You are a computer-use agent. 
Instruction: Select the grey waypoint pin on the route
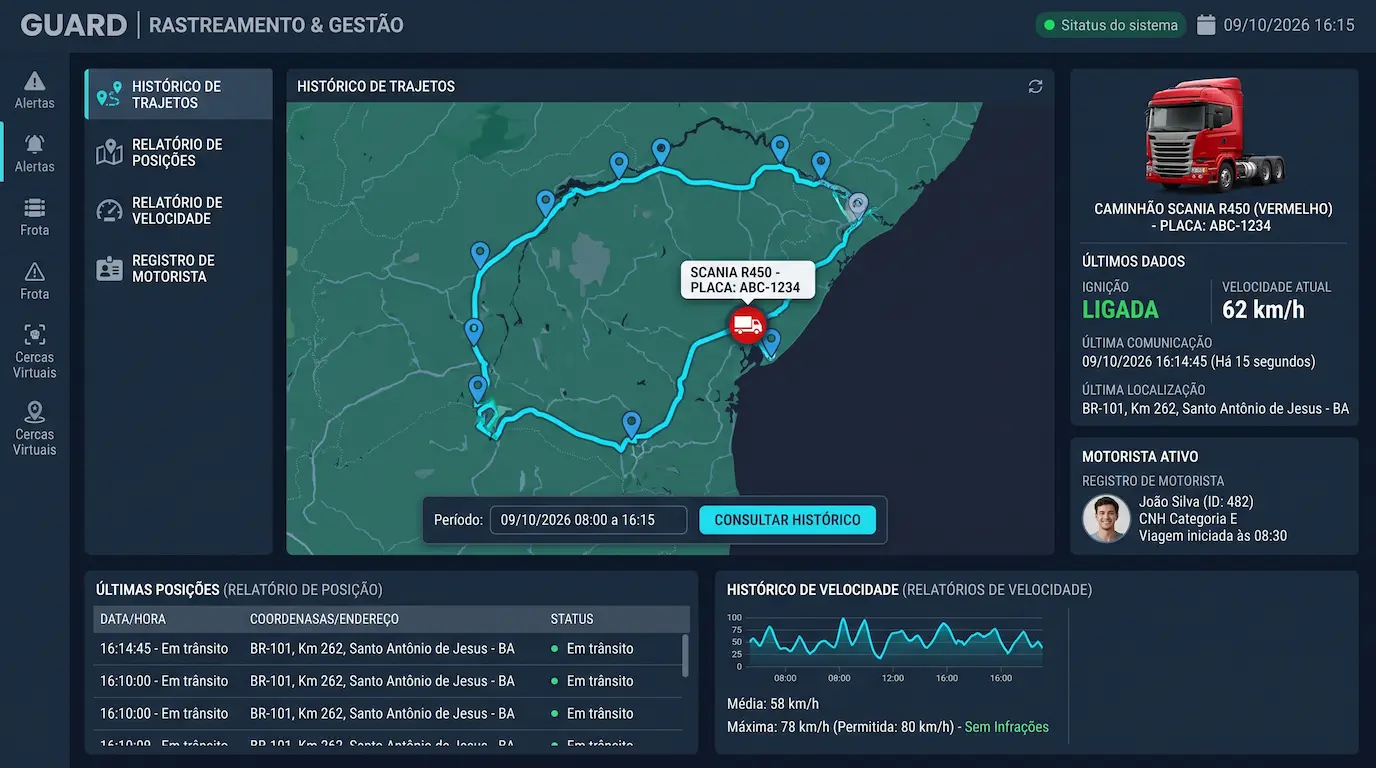tap(857, 206)
